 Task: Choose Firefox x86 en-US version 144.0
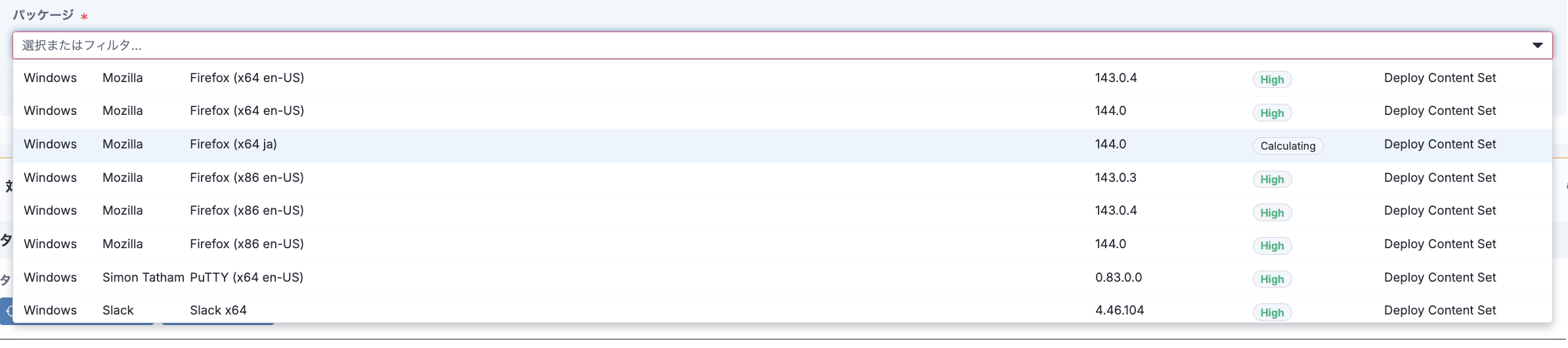coord(247,244)
